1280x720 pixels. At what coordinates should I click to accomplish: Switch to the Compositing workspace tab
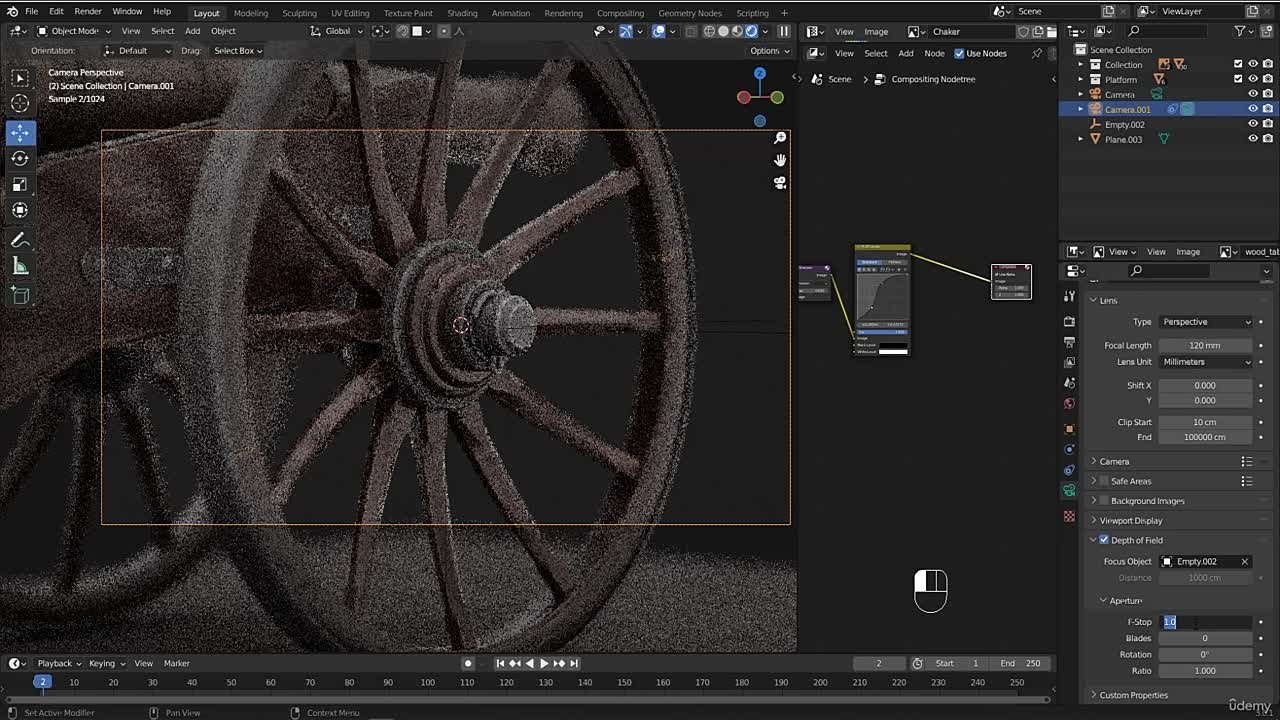(620, 13)
